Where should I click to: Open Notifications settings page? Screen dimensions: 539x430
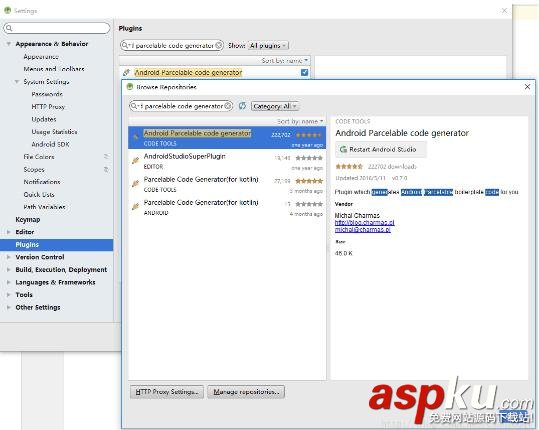[42, 182]
